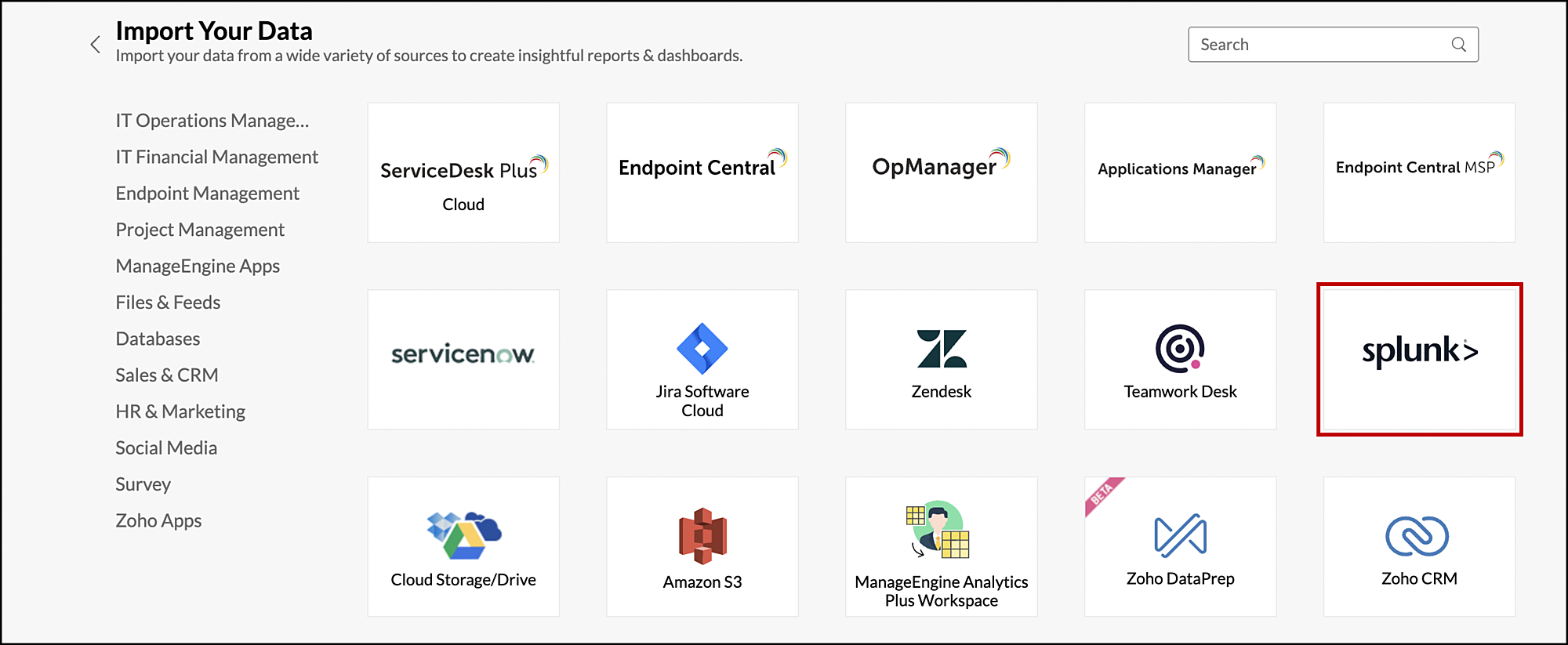Image resolution: width=1568 pixels, height=645 pixels.
Task: Choose the OpManager data source
Action: point(942,172)
